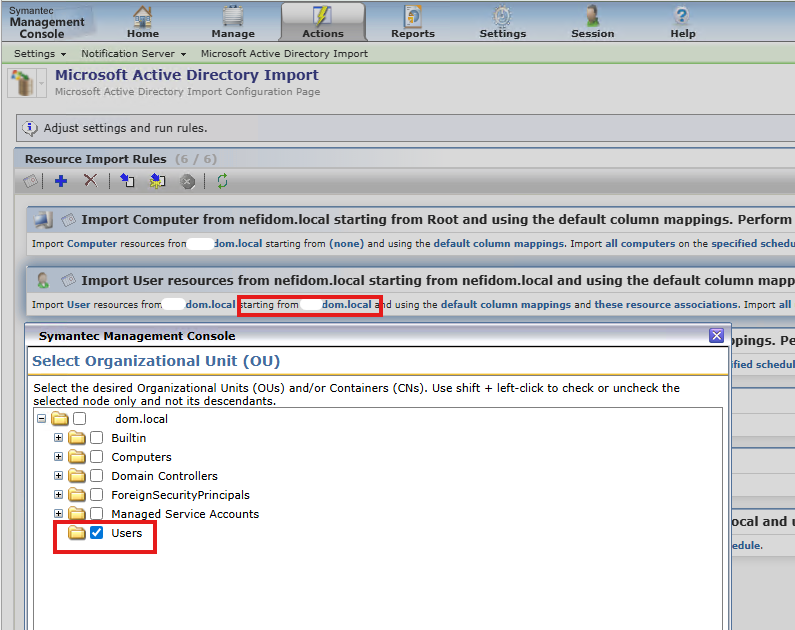Expand the Managed Service Accounts node
795x630 pixels.
pyautogui.click(x=58, y=513)
